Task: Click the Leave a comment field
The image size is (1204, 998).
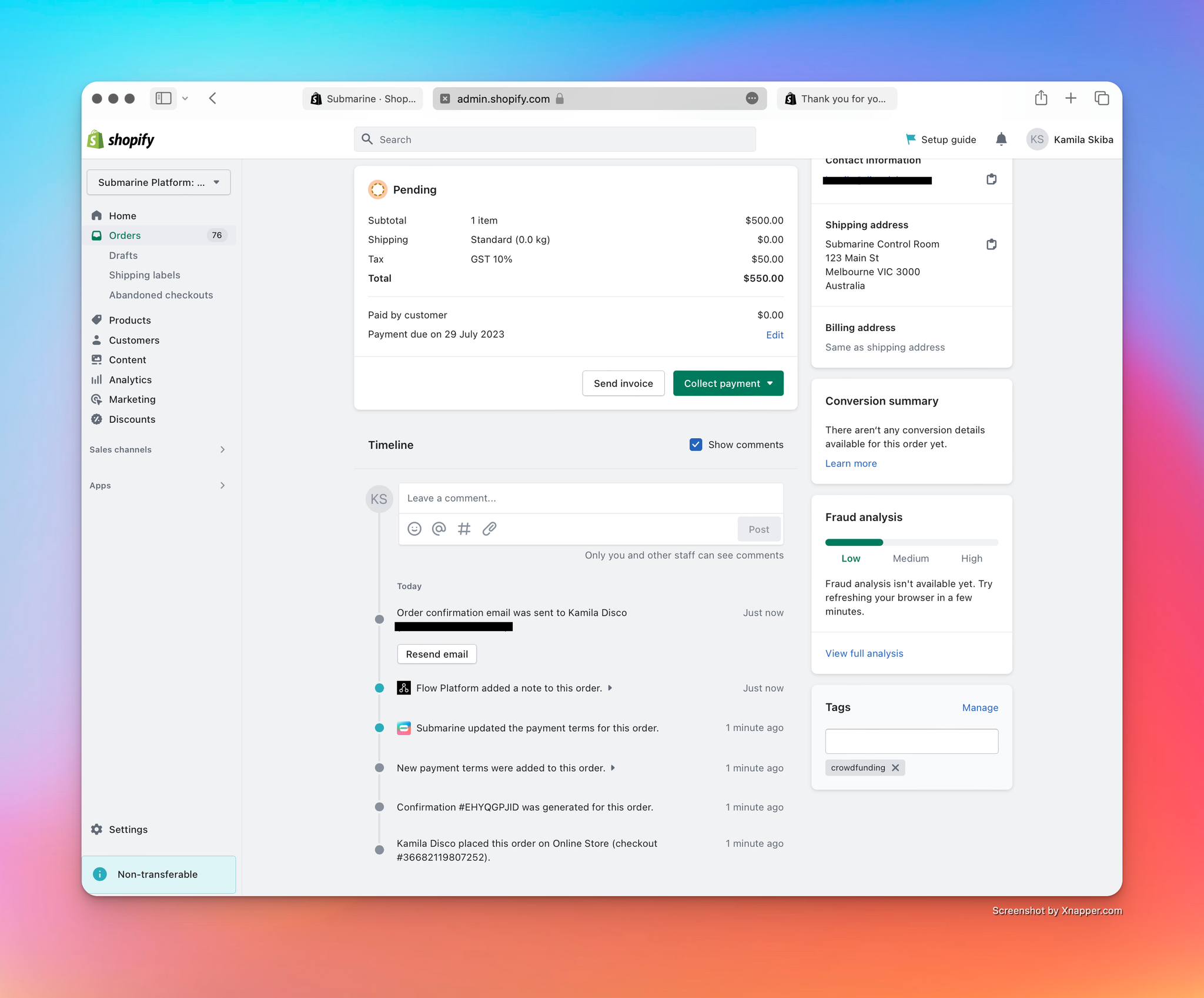Action: coord(591,498)
